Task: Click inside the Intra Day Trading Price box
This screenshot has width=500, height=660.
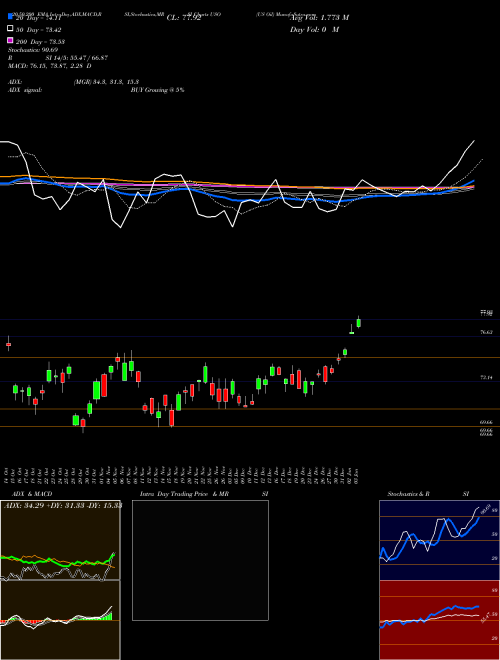Action: [x=200, y=560]
